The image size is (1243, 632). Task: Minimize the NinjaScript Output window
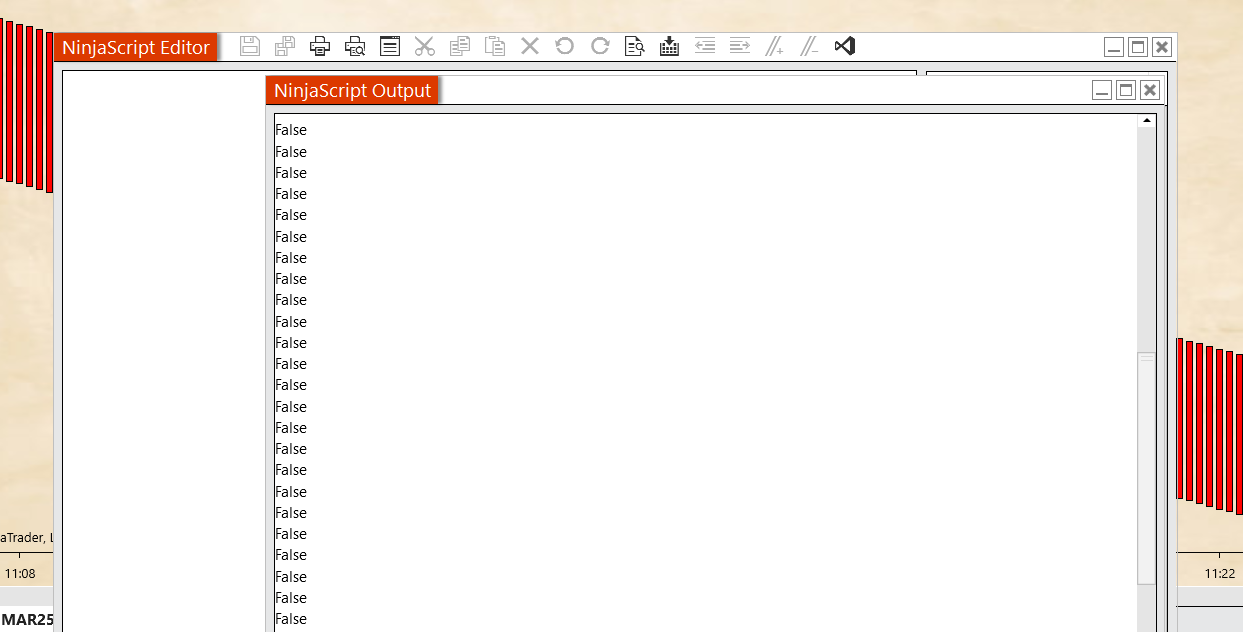pos(1102,91)
